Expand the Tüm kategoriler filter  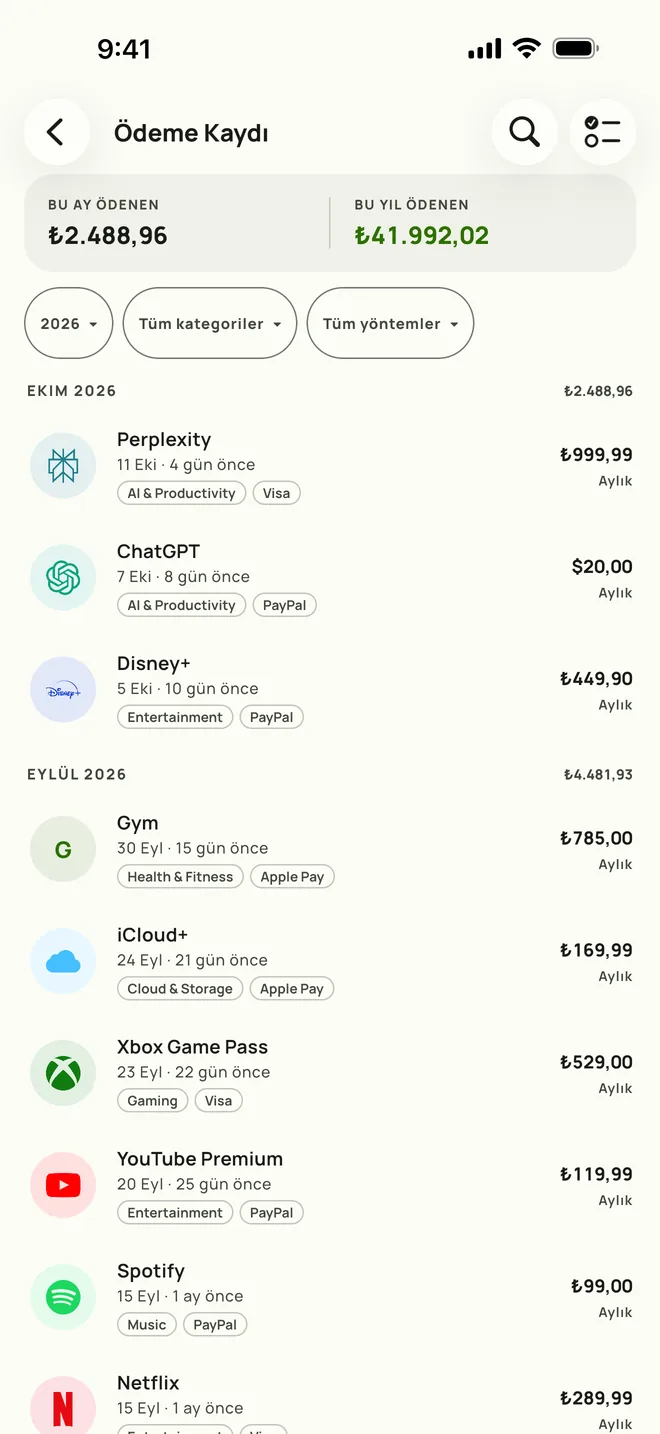(x=210, y=323)
